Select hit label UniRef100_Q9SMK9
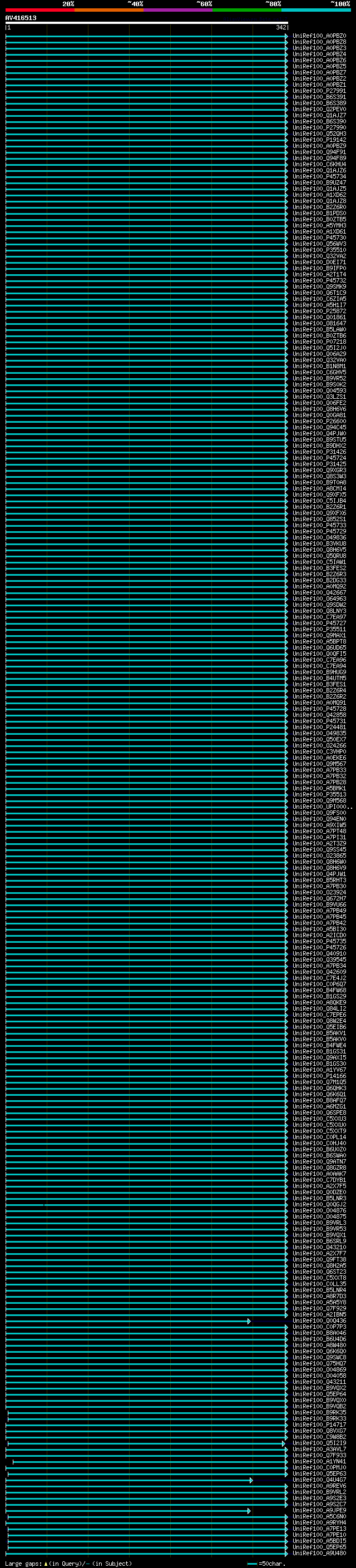Image resolution: width=356 pixels, height=1568 pixels. coord(319,286)
